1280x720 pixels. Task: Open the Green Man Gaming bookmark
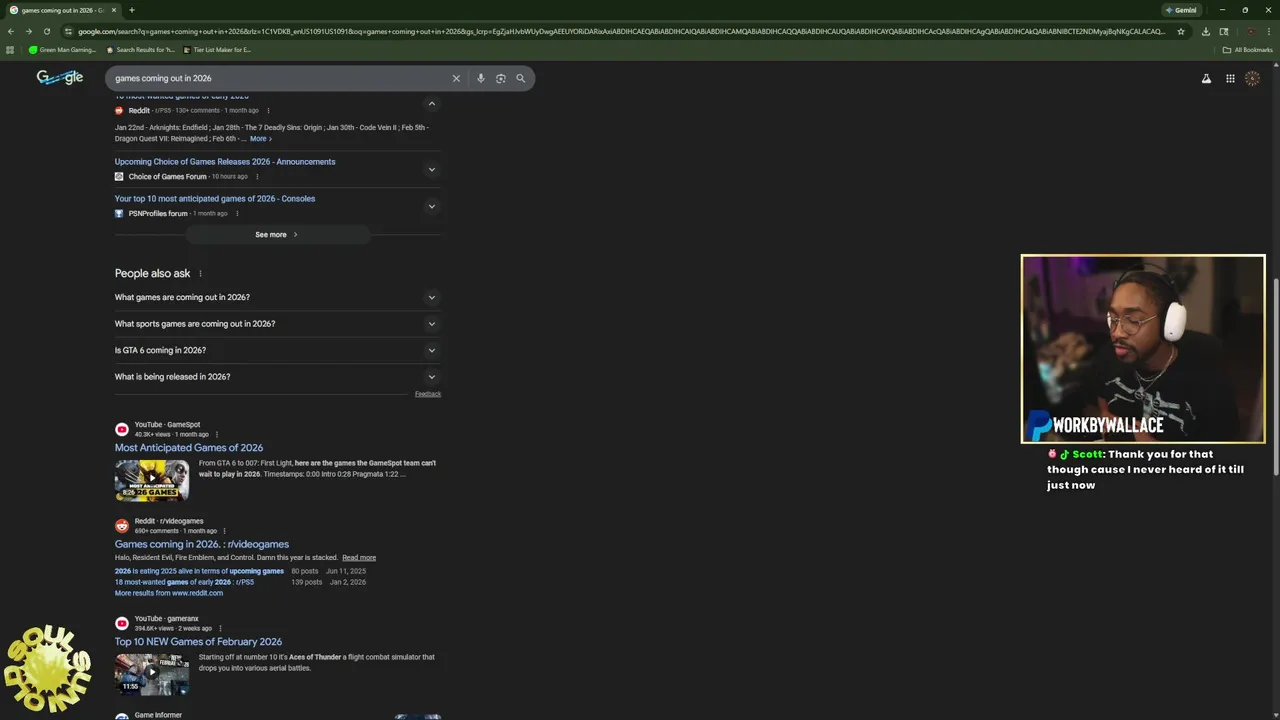63,49
